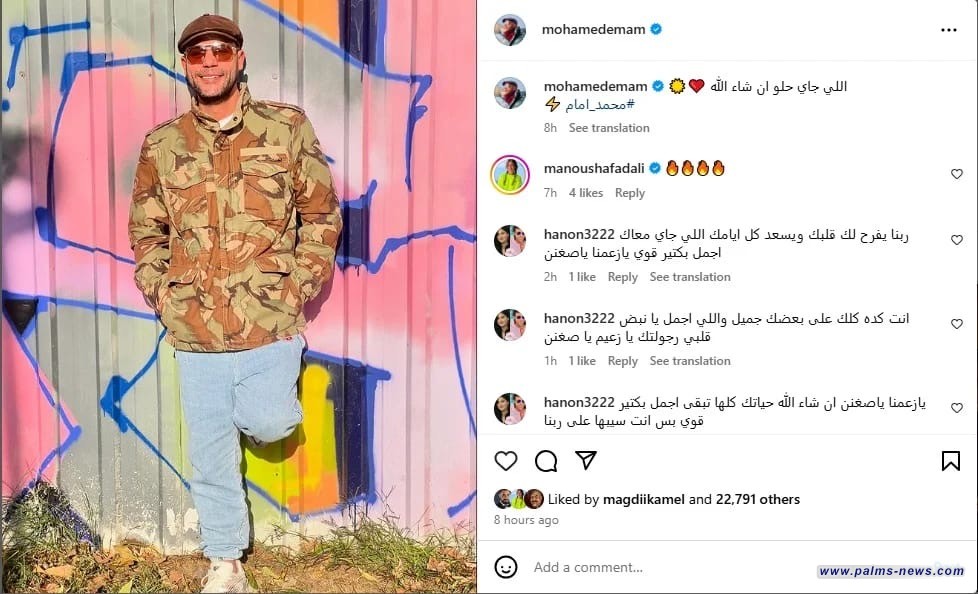Open comments via the speech bubble icon
Viewport: 978px width, 594px height.
click(x=546, y=461)
